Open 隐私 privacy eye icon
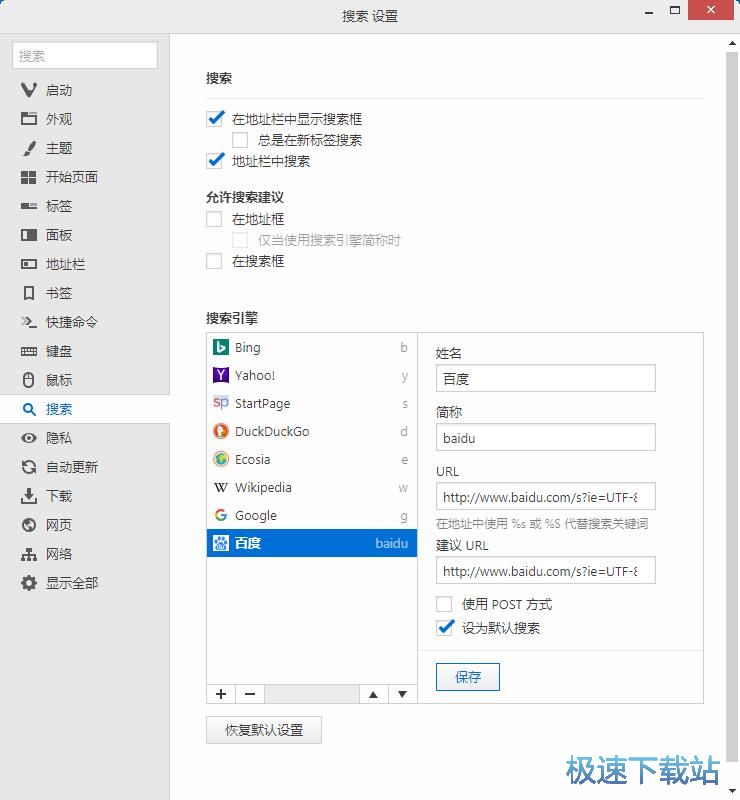 point(29,438)
